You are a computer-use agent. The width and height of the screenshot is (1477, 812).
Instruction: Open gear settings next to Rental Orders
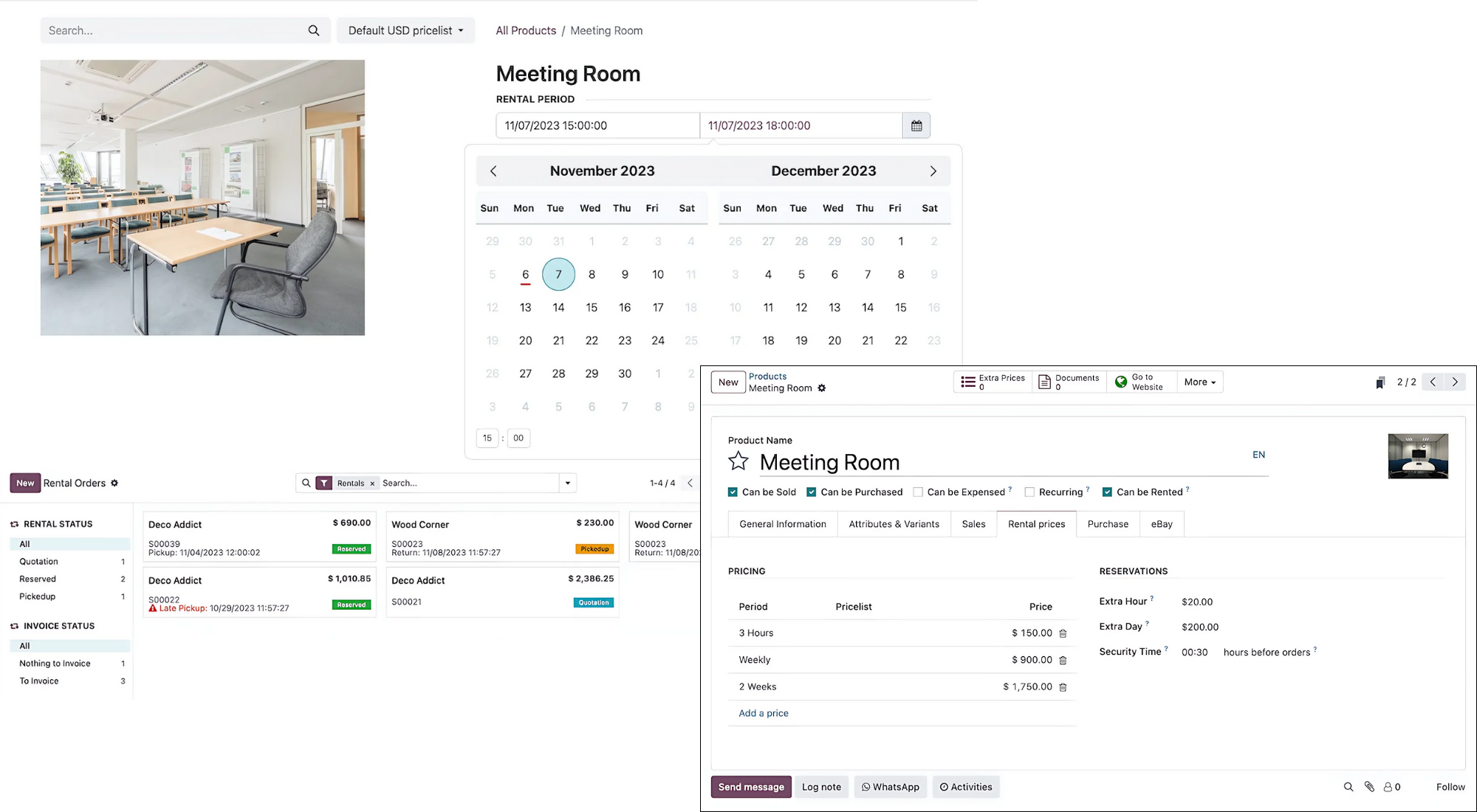point(114,483)
